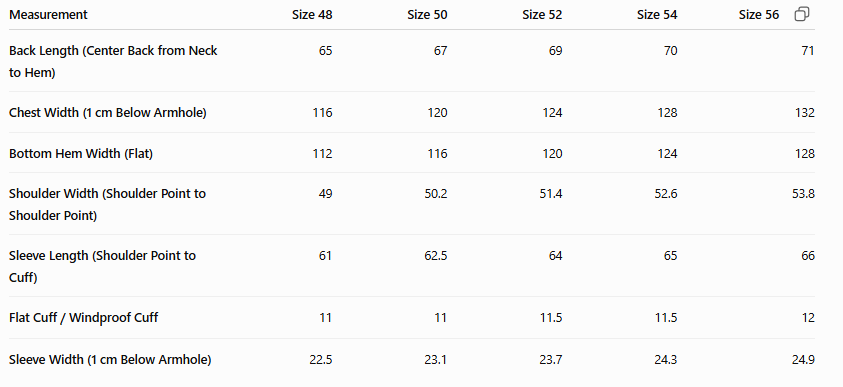Viewport: 843px width, 387px height.
Task: Select the Measurement column header
Action: pyautogui.click(x=48, y=15)
